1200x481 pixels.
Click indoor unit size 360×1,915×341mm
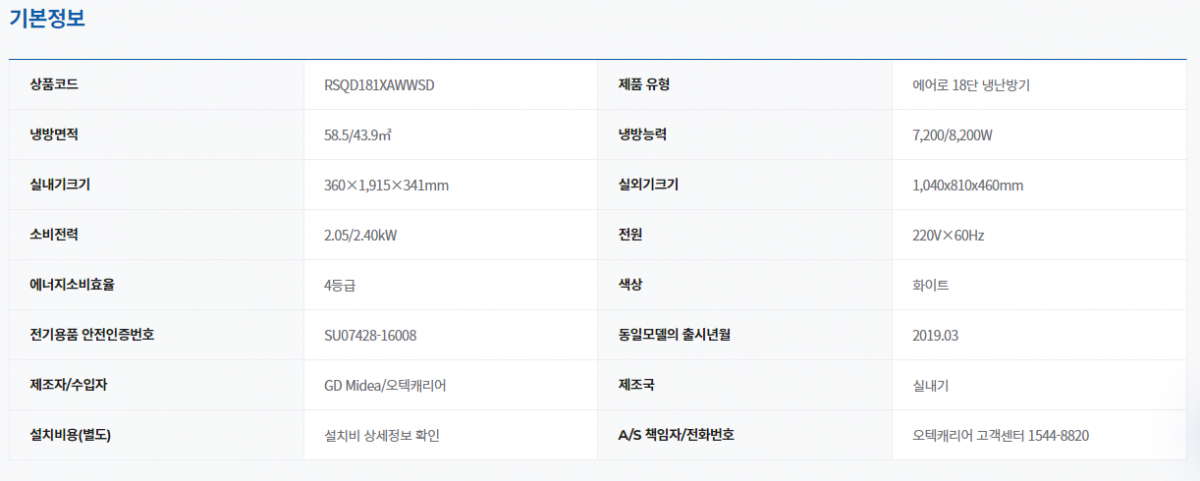(386, 185)
